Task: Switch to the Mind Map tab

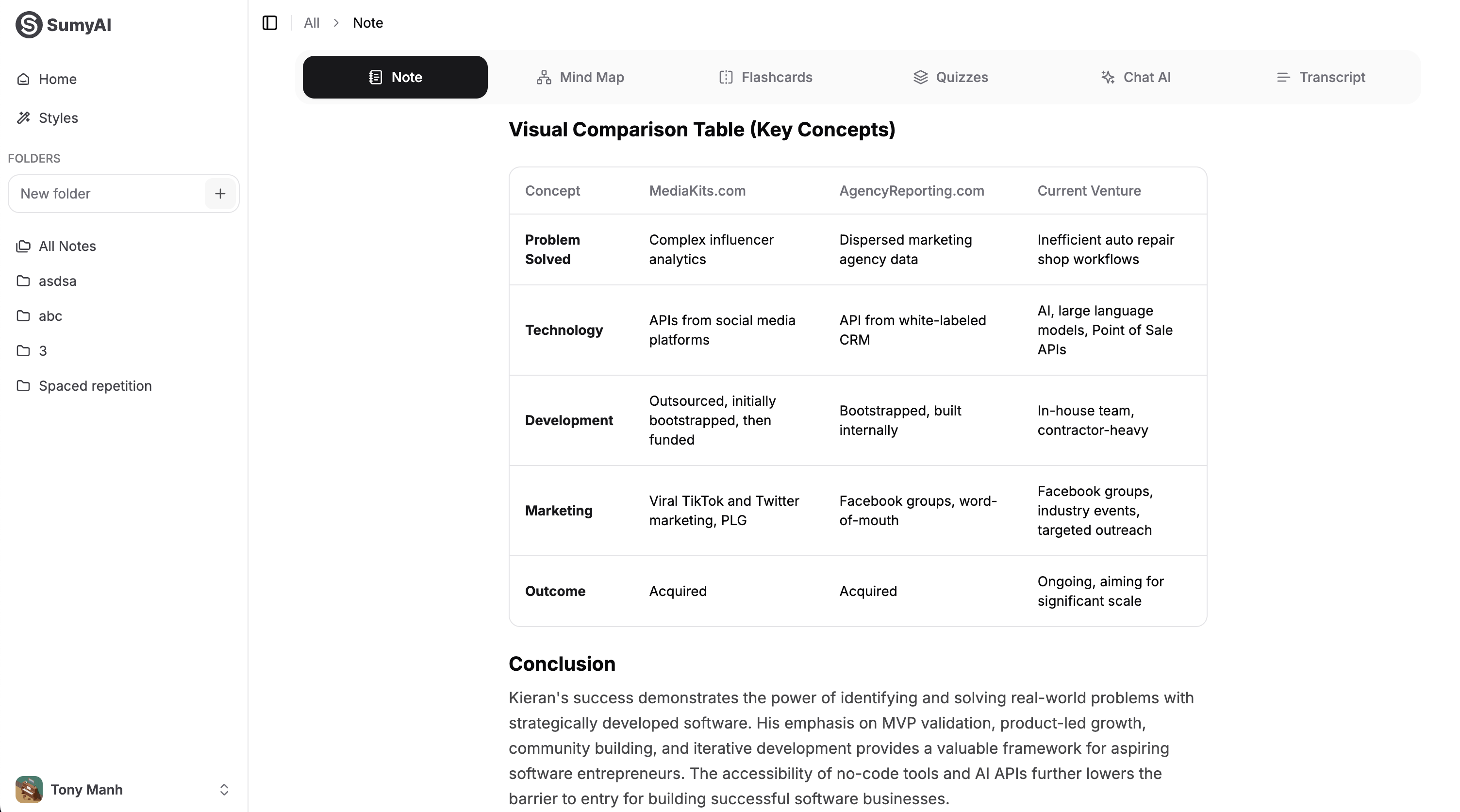Action: 581,77
